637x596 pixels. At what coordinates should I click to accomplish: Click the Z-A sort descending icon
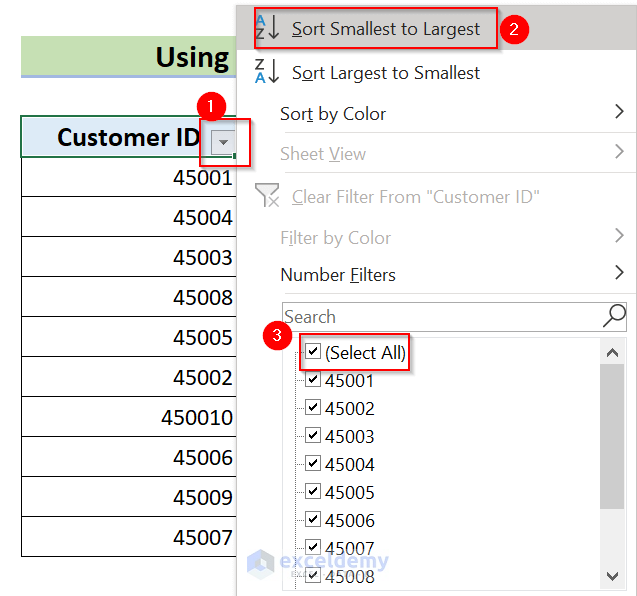267,72
